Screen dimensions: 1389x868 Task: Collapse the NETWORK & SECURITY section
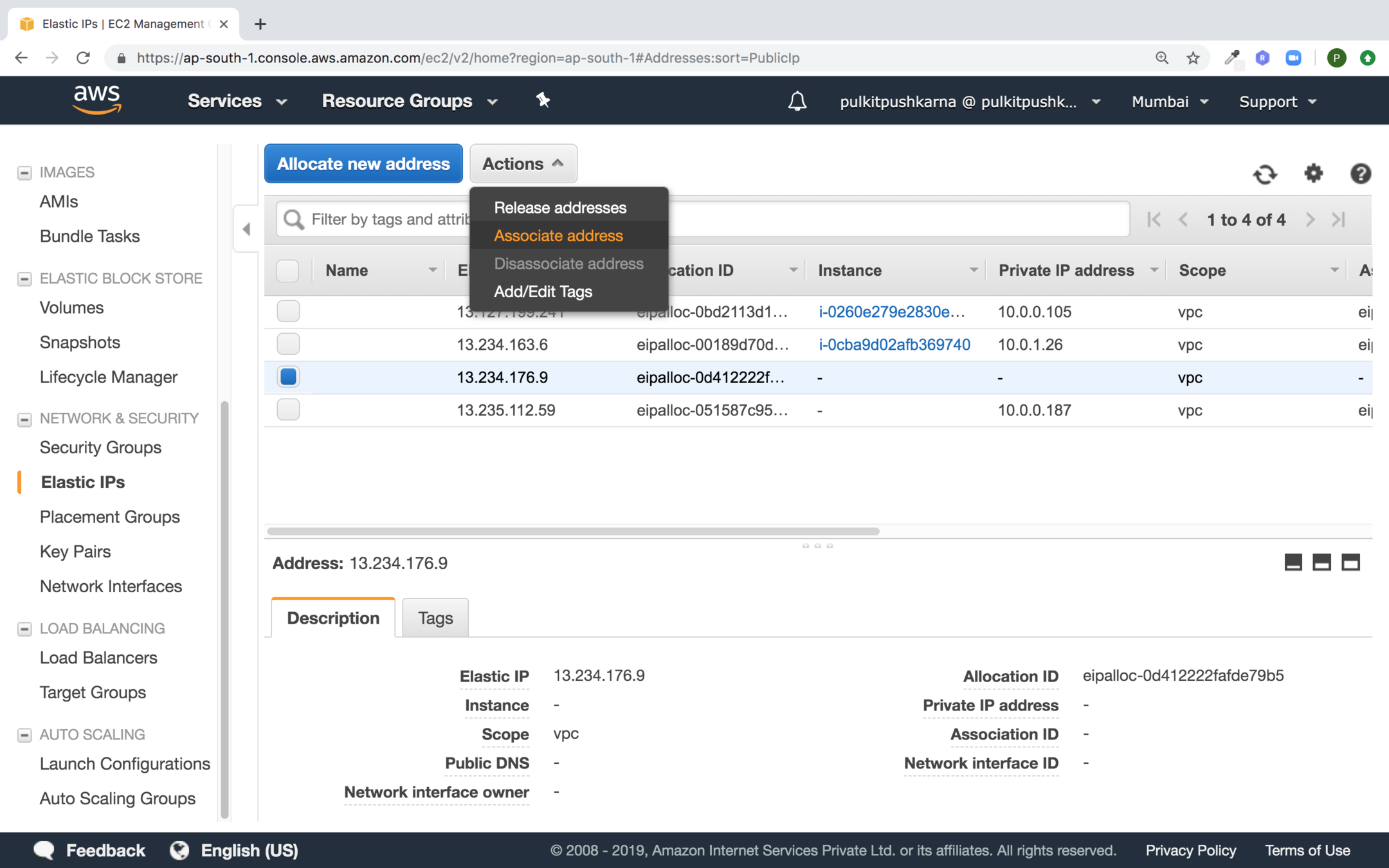pos(24,419)
